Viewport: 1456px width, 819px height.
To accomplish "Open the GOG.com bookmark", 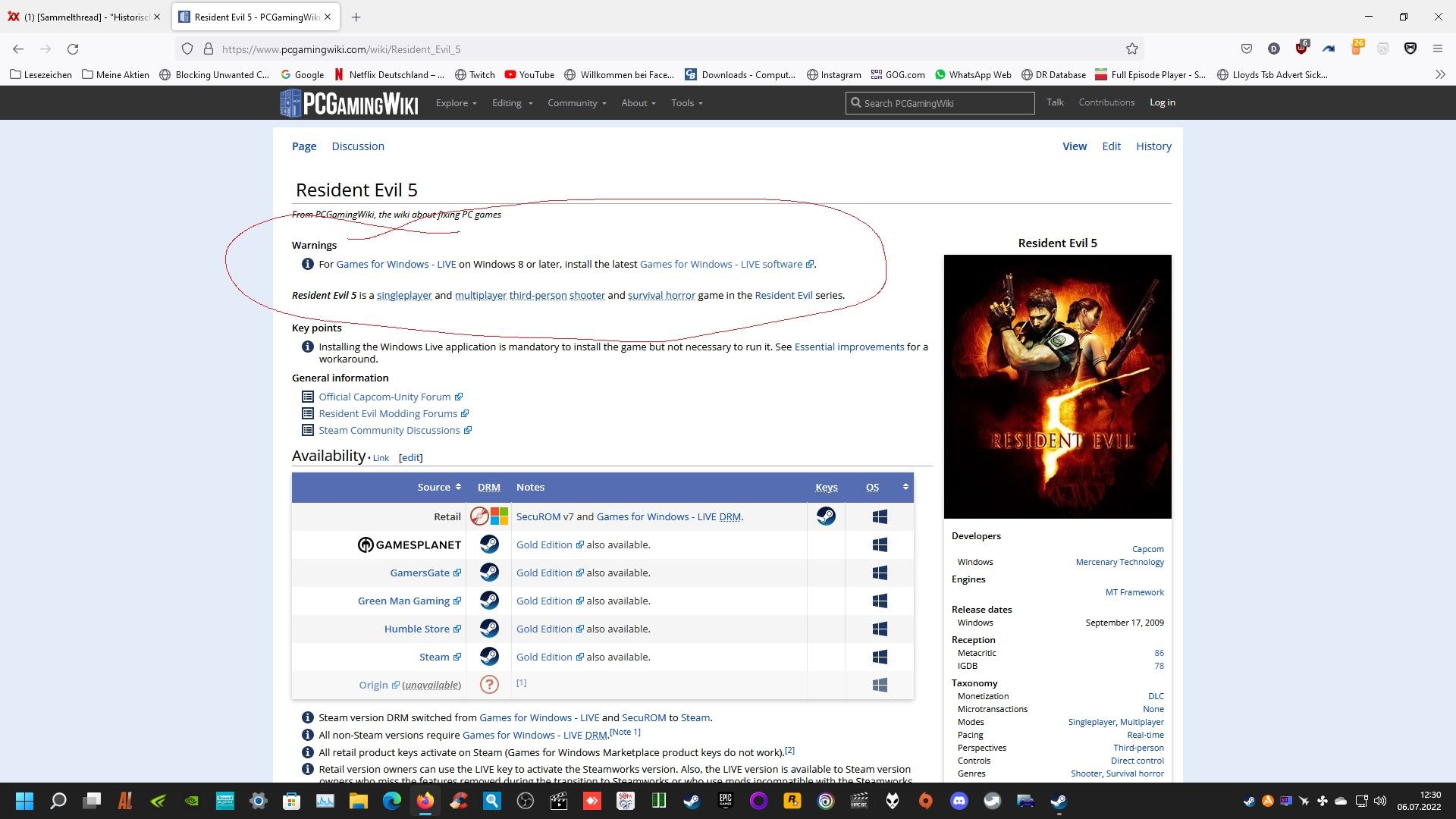I will point(898,74).
